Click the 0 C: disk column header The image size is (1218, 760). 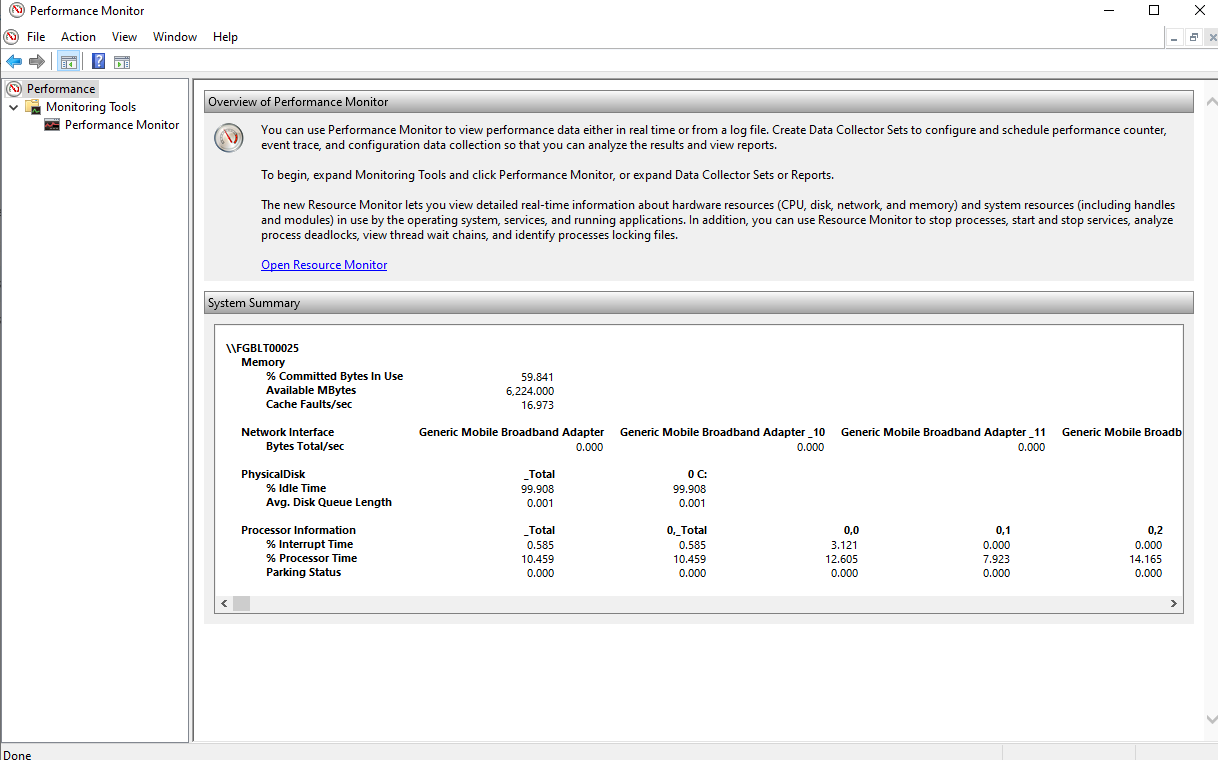click(697, 474)
